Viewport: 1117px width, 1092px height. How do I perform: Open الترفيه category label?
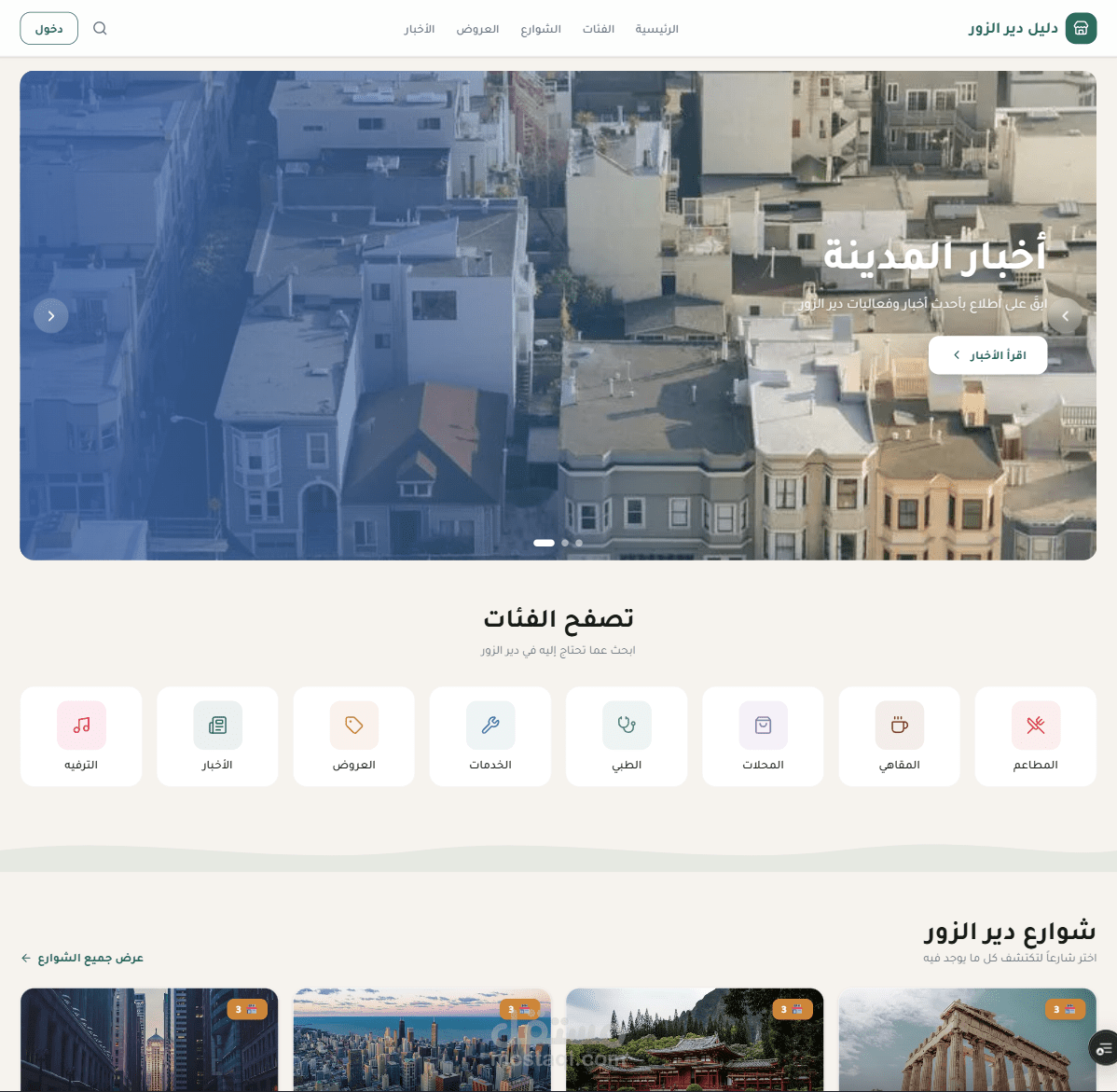[81, 765]
